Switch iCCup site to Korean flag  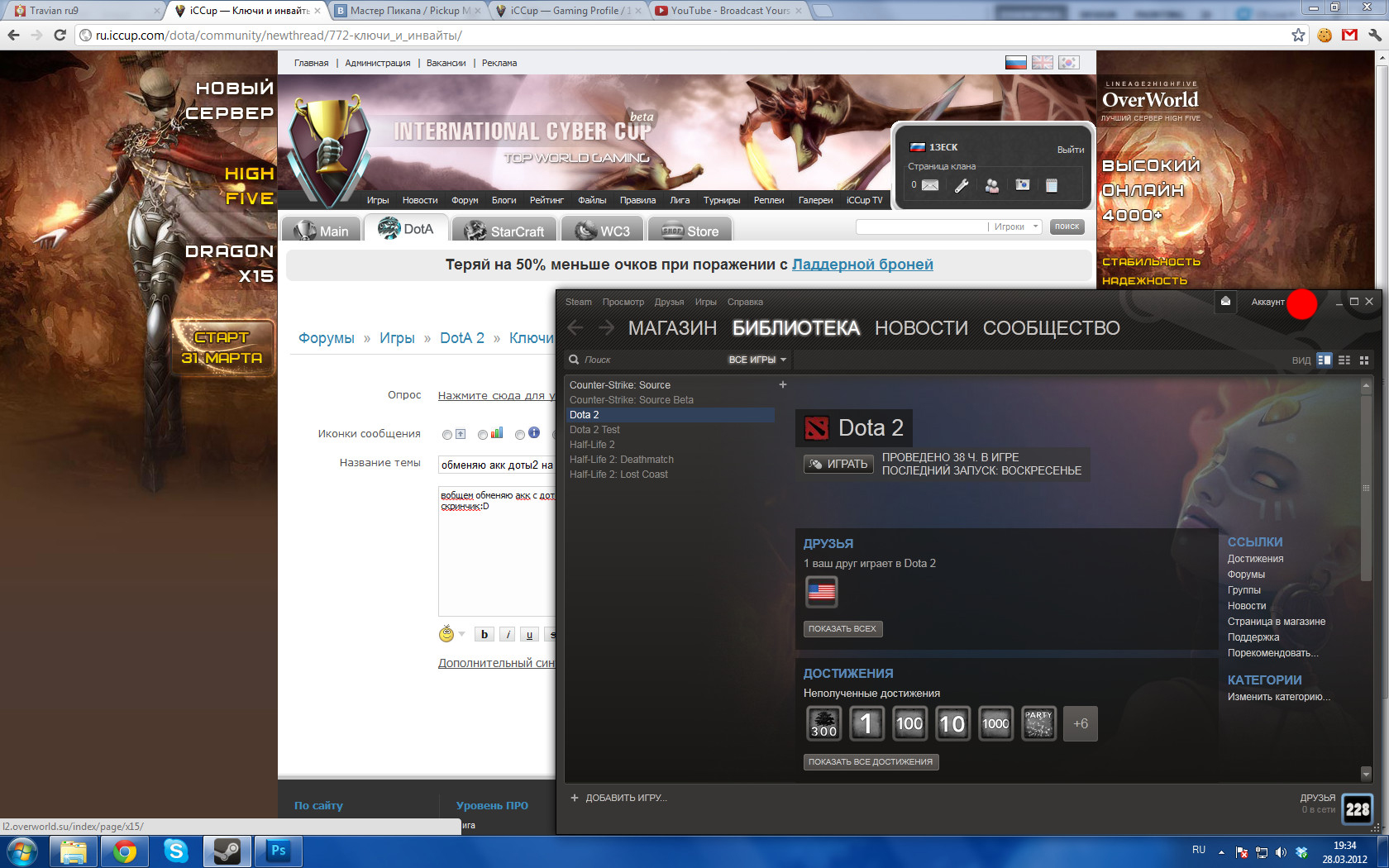click(1069, 63)
